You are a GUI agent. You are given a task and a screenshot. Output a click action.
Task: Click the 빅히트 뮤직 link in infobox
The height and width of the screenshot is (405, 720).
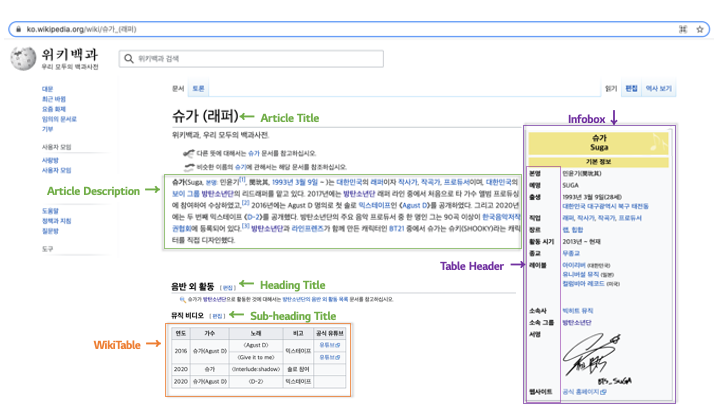tap(578, 311)
